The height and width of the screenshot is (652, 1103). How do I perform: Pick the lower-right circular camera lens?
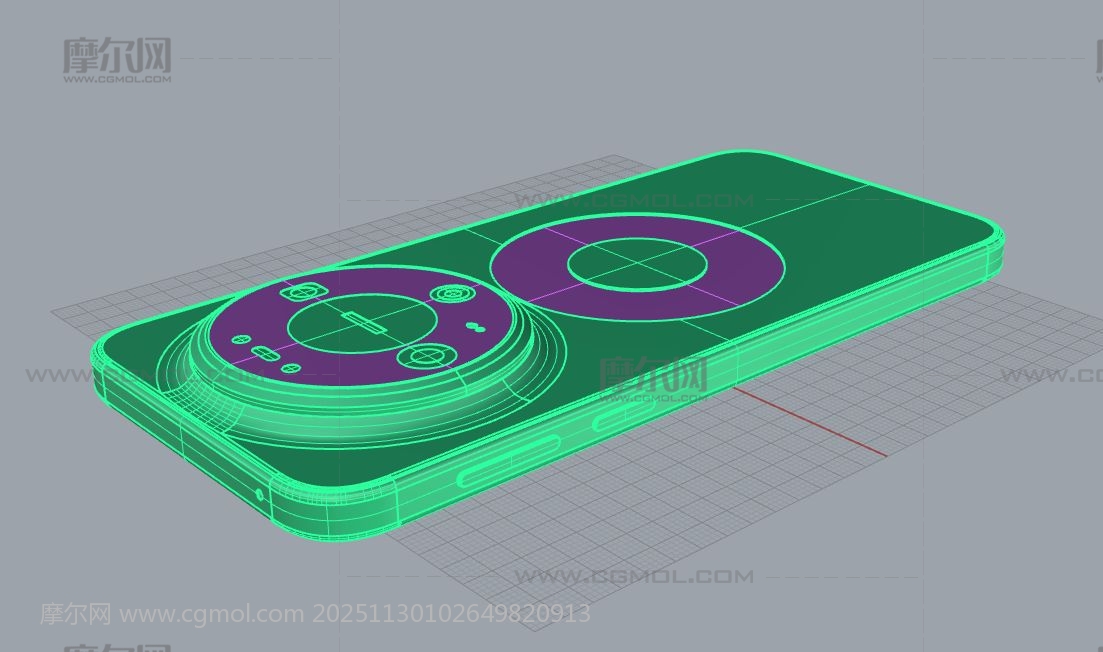click(x=425, y=356)
